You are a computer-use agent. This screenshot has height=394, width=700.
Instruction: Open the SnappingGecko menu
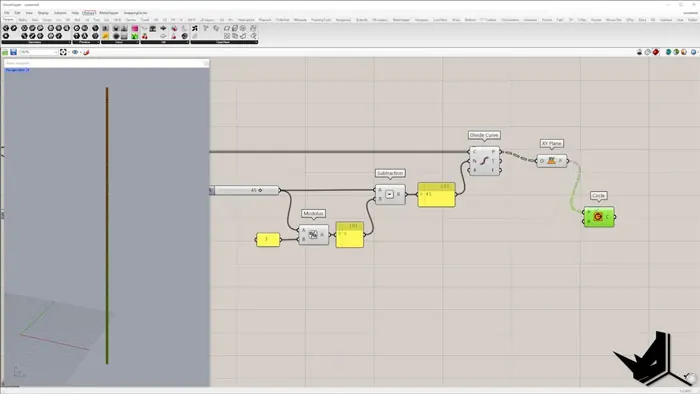(x=135, y=13)
